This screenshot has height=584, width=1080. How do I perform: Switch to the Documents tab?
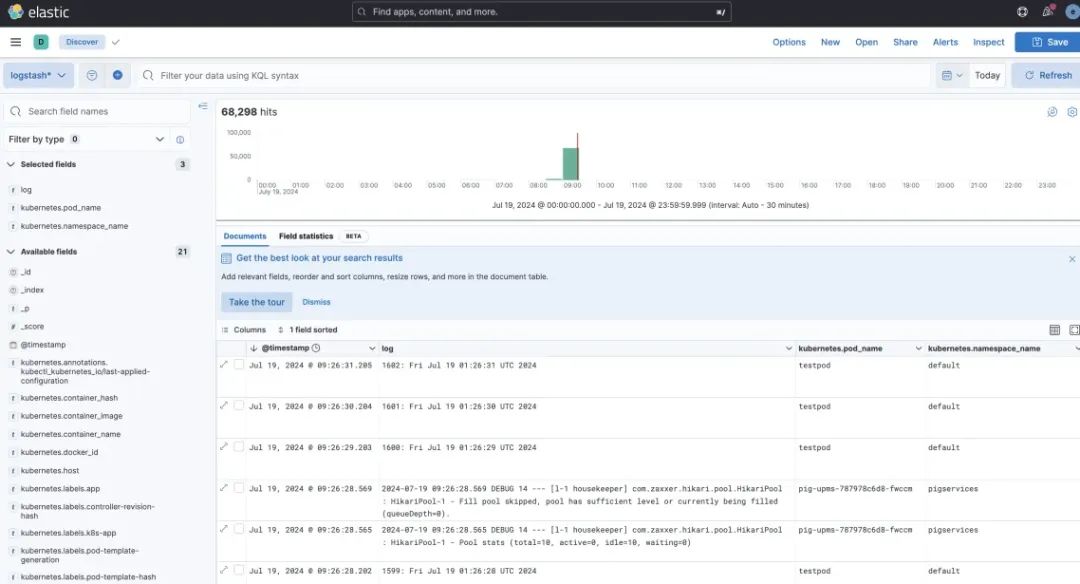(x=245, y=236)
